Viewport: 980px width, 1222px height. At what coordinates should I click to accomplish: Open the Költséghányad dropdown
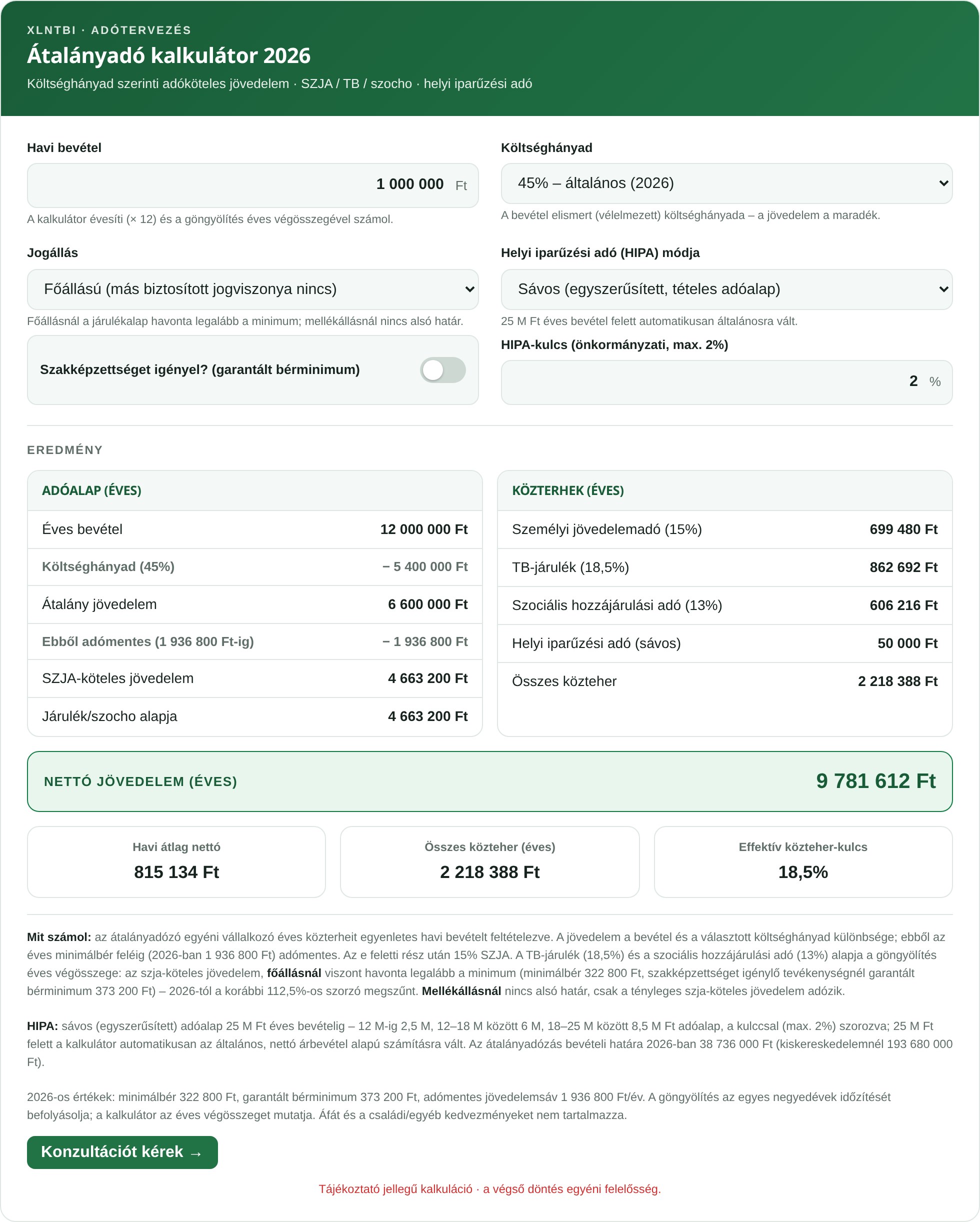[x=726, y=183]
